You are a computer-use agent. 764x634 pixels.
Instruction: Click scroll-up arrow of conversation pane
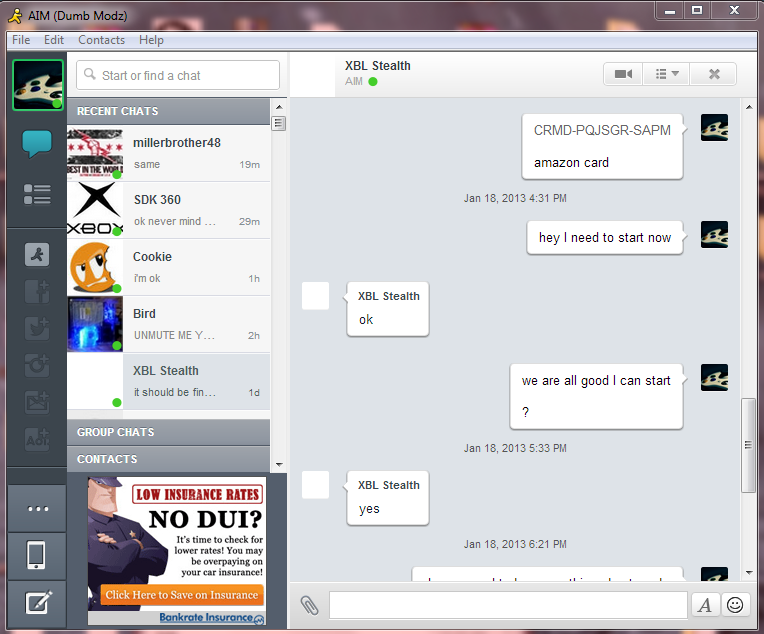[x=749, y=107]
